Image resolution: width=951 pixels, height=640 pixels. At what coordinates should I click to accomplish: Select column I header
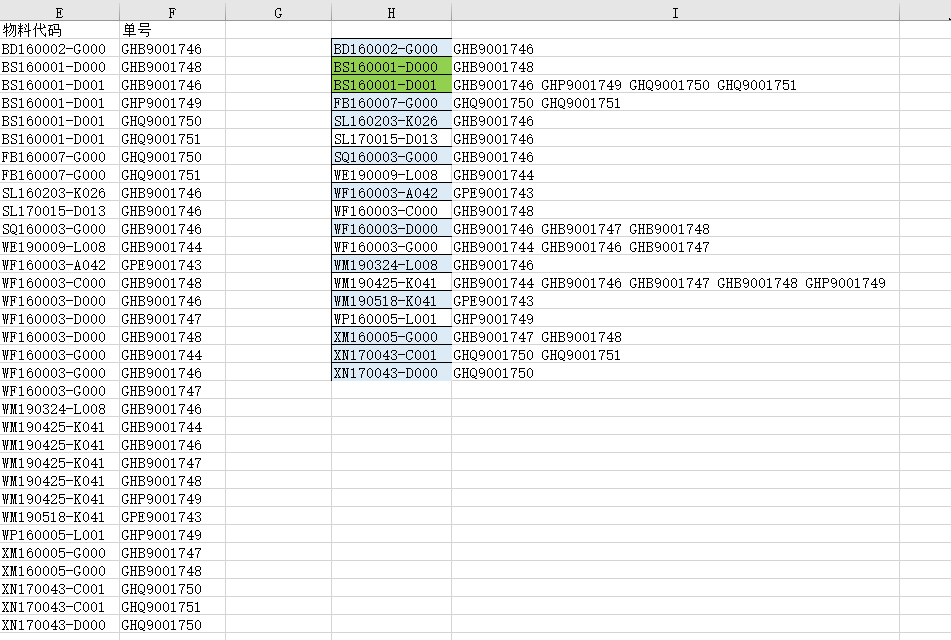pos(675,12)
